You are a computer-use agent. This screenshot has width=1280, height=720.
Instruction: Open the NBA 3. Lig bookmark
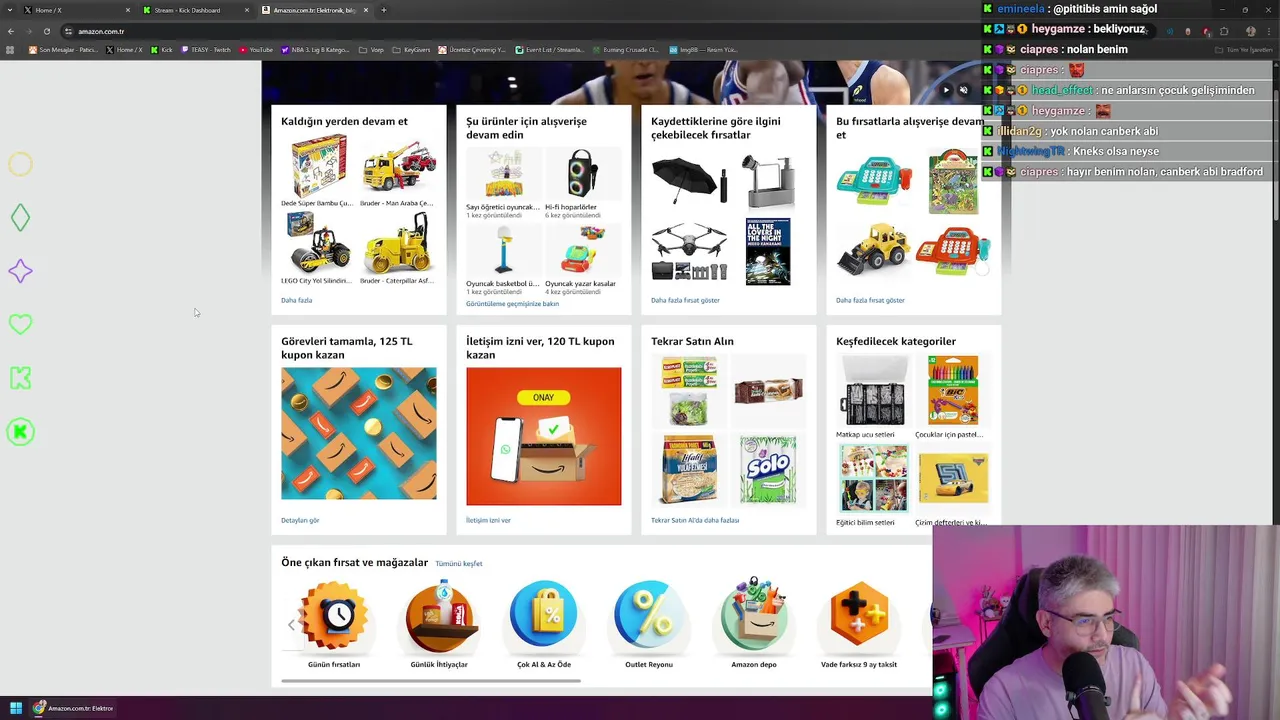tap(316, 50)
